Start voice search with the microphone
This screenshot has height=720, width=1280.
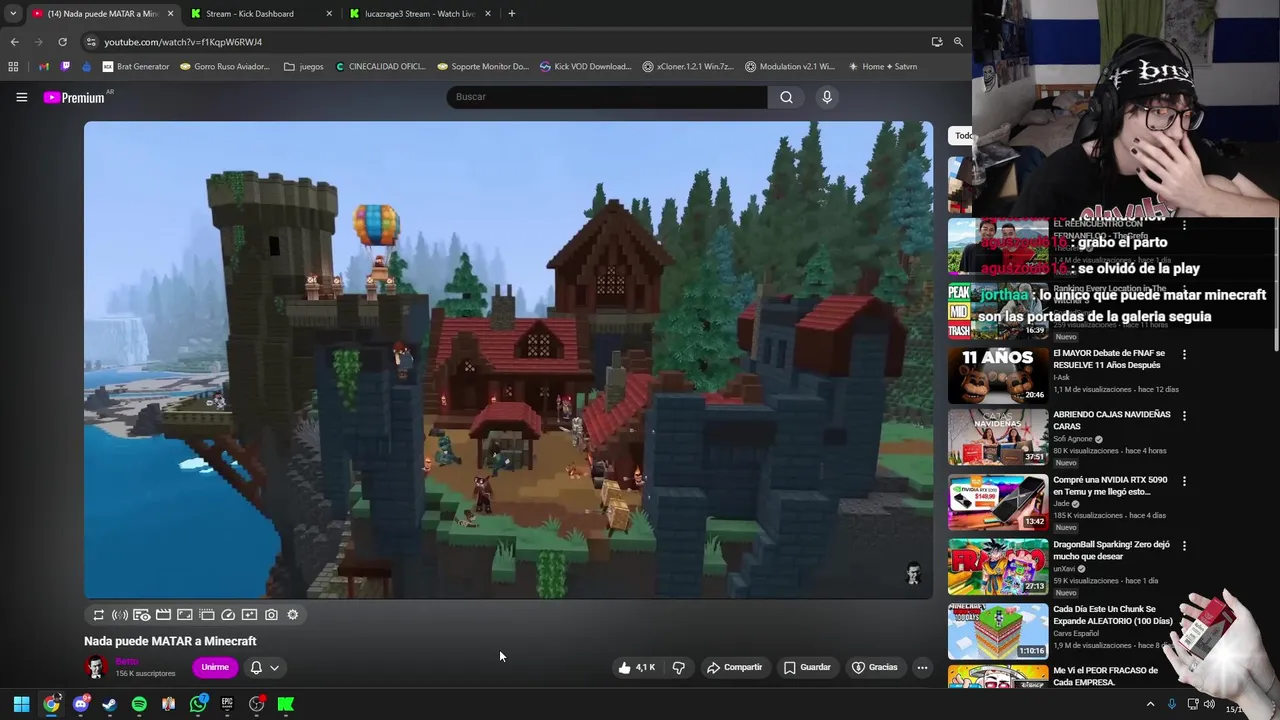[826, 97]
